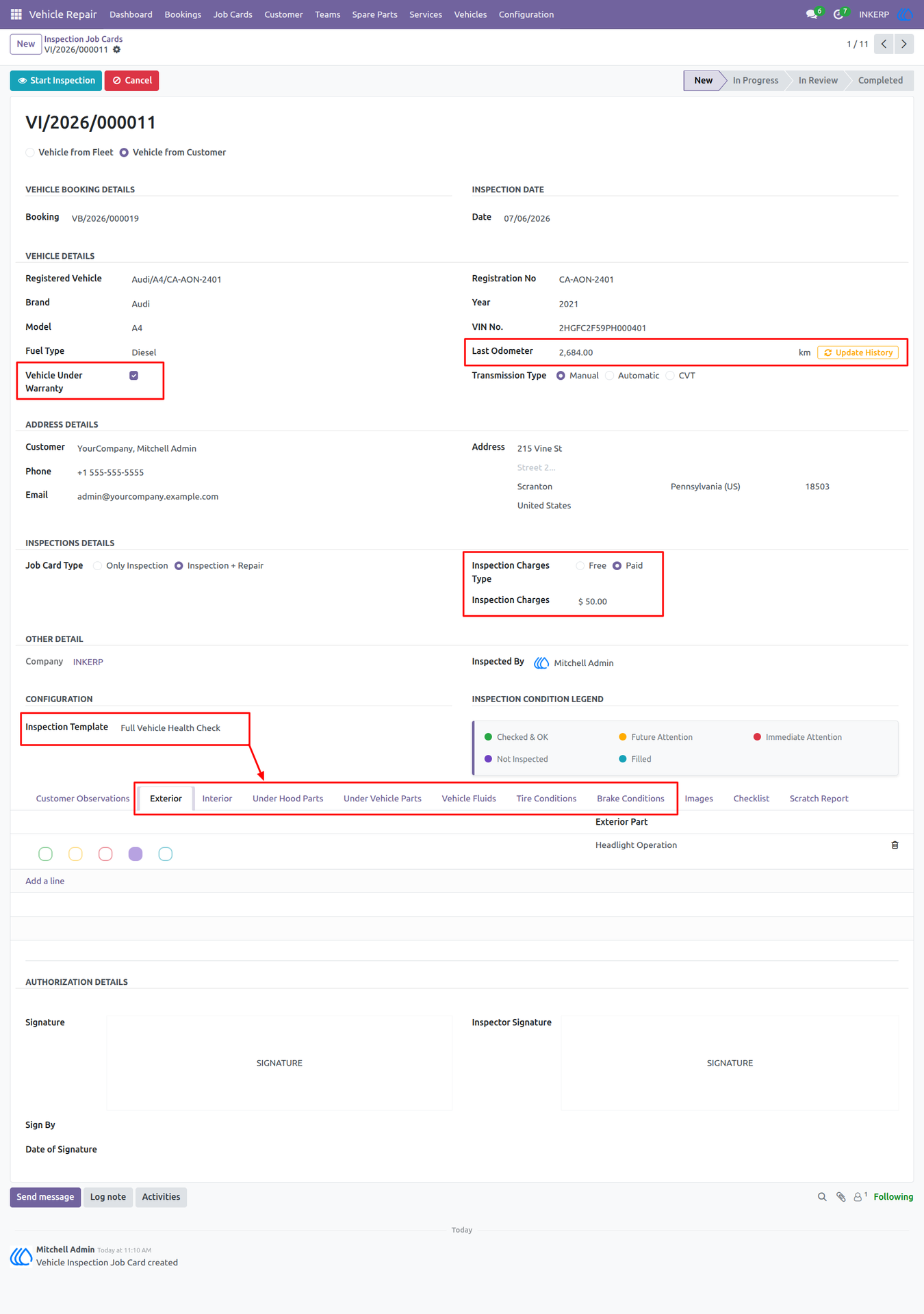924x1314 pixels.
Task: Click the Cancel button
Action: [132, 81]
